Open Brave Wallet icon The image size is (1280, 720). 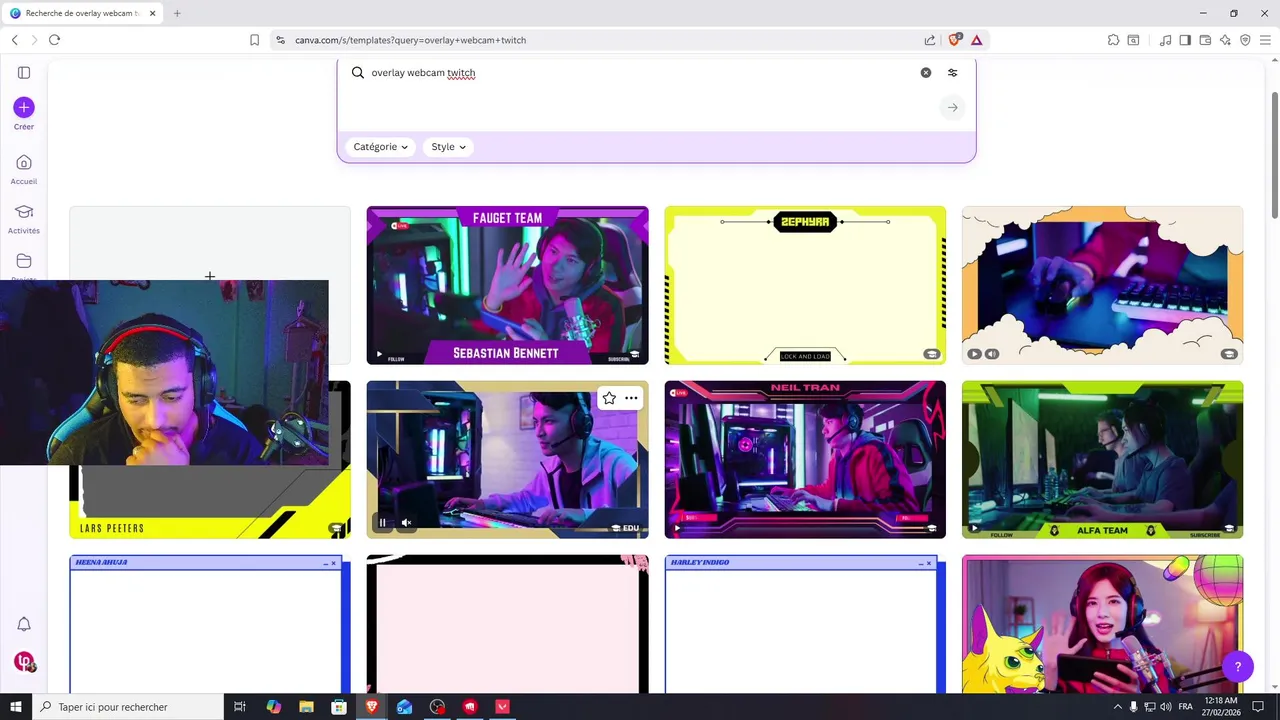[1205, 40]
